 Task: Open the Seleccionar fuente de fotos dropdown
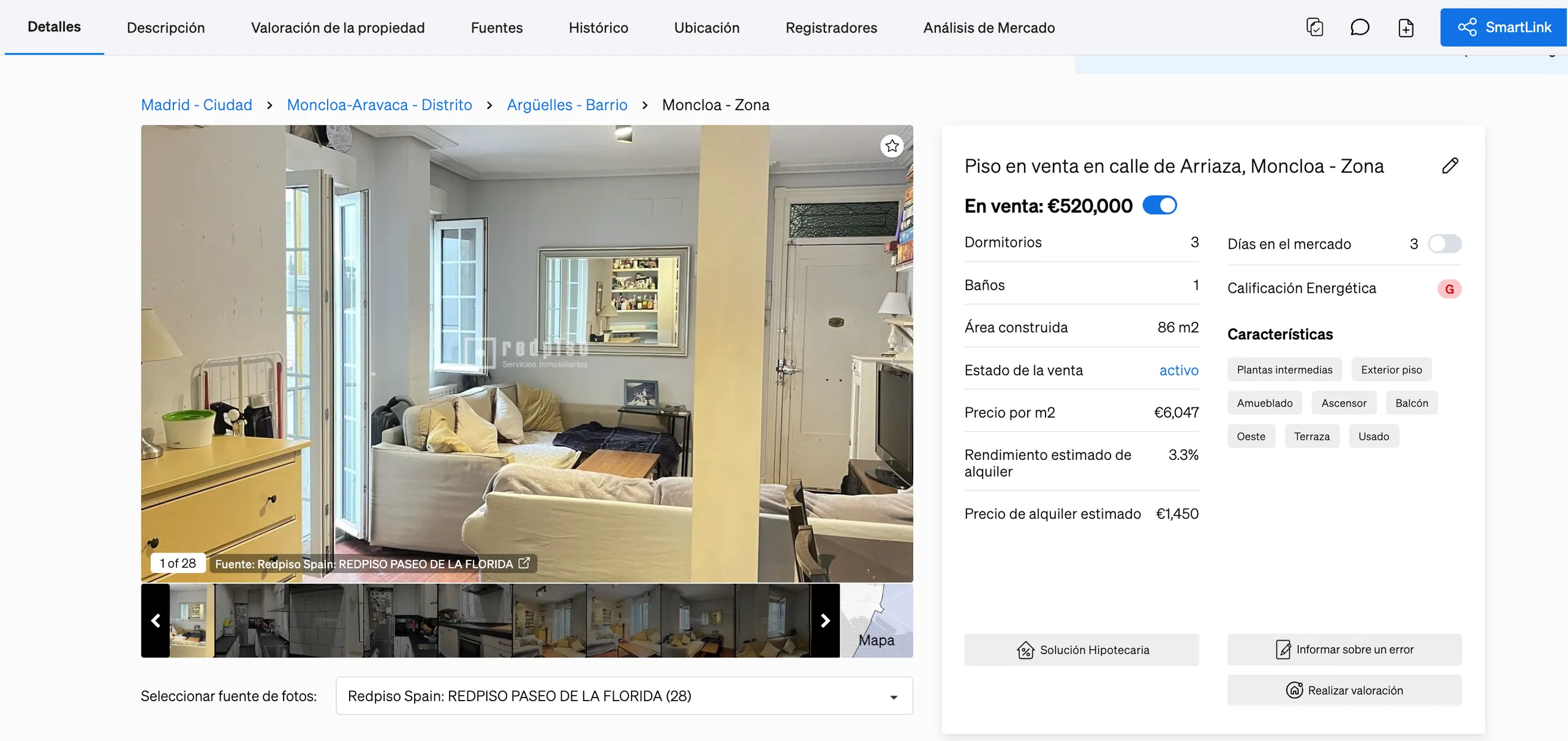[624, 696]
